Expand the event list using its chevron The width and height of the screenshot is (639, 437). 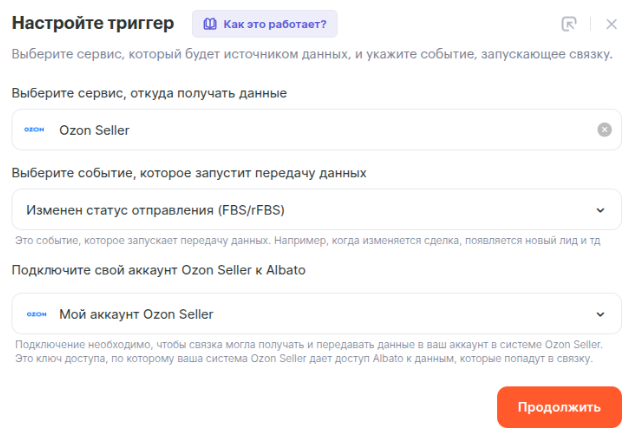(600, 210)
